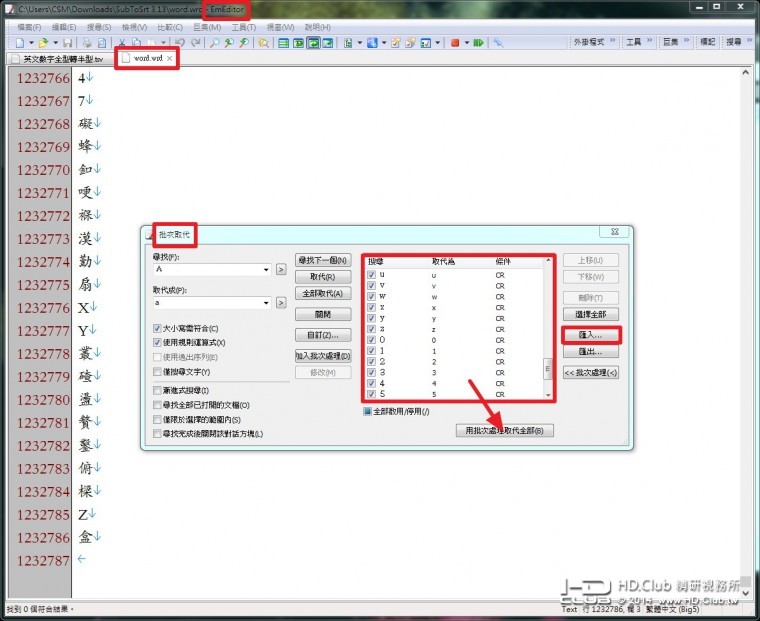760x621 pixels.
Task: Click the Undo arrow icon
Action: (180, 43)
